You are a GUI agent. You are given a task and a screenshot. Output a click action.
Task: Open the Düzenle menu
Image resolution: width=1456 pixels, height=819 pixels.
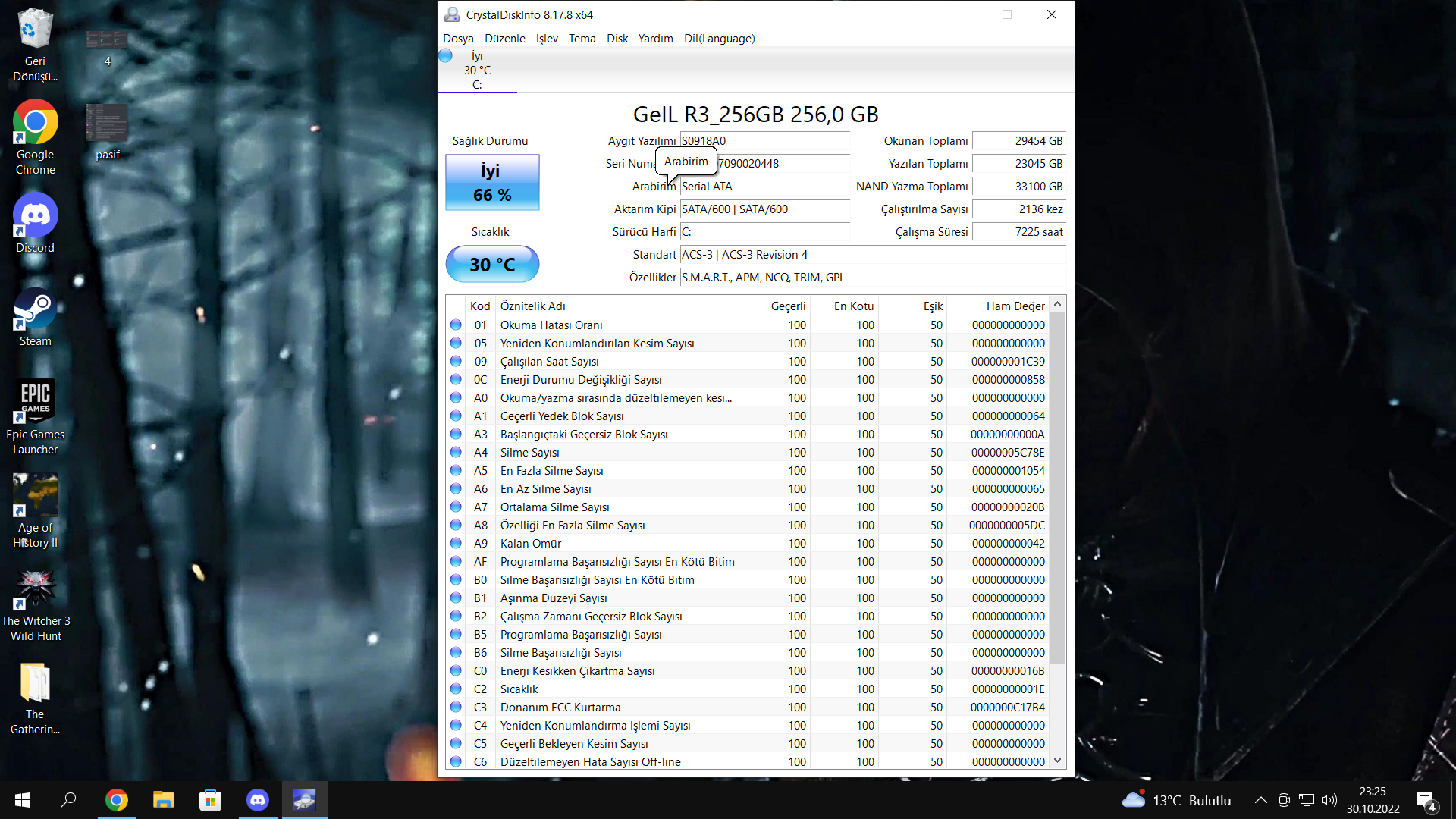505,39
